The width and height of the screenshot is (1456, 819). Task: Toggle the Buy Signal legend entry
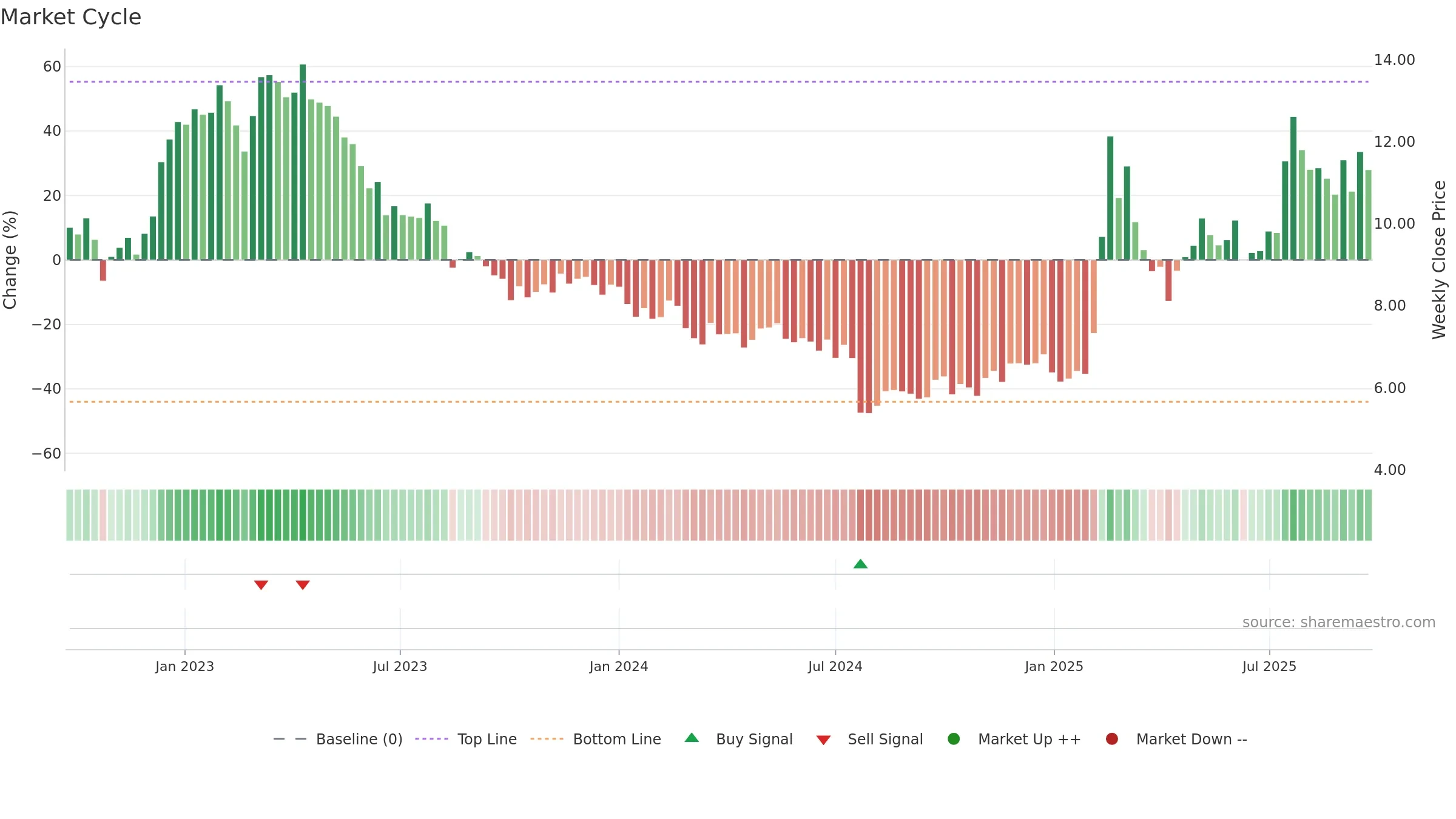click(x=738, y=739)
